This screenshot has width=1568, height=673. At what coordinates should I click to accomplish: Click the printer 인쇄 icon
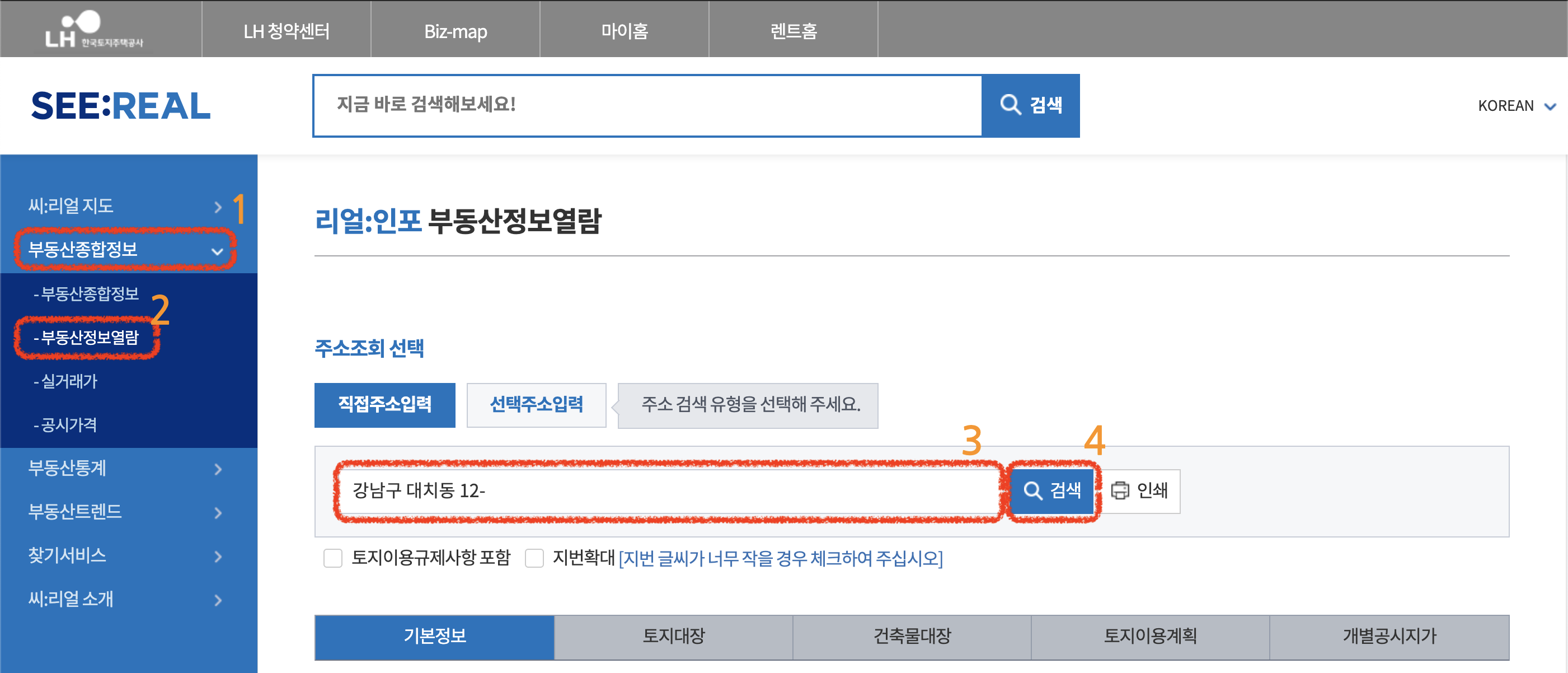[x=1119, y=490]
